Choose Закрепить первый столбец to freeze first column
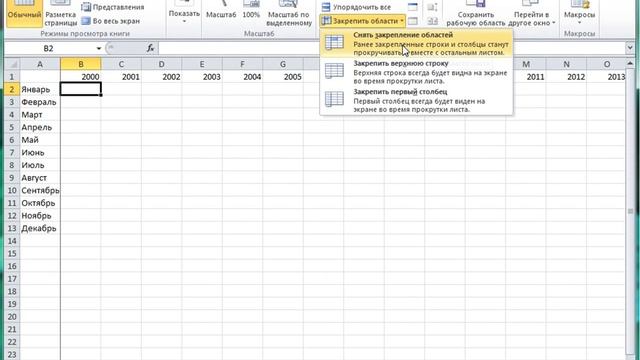Viewport: 640px width, 360px height. 416,100
